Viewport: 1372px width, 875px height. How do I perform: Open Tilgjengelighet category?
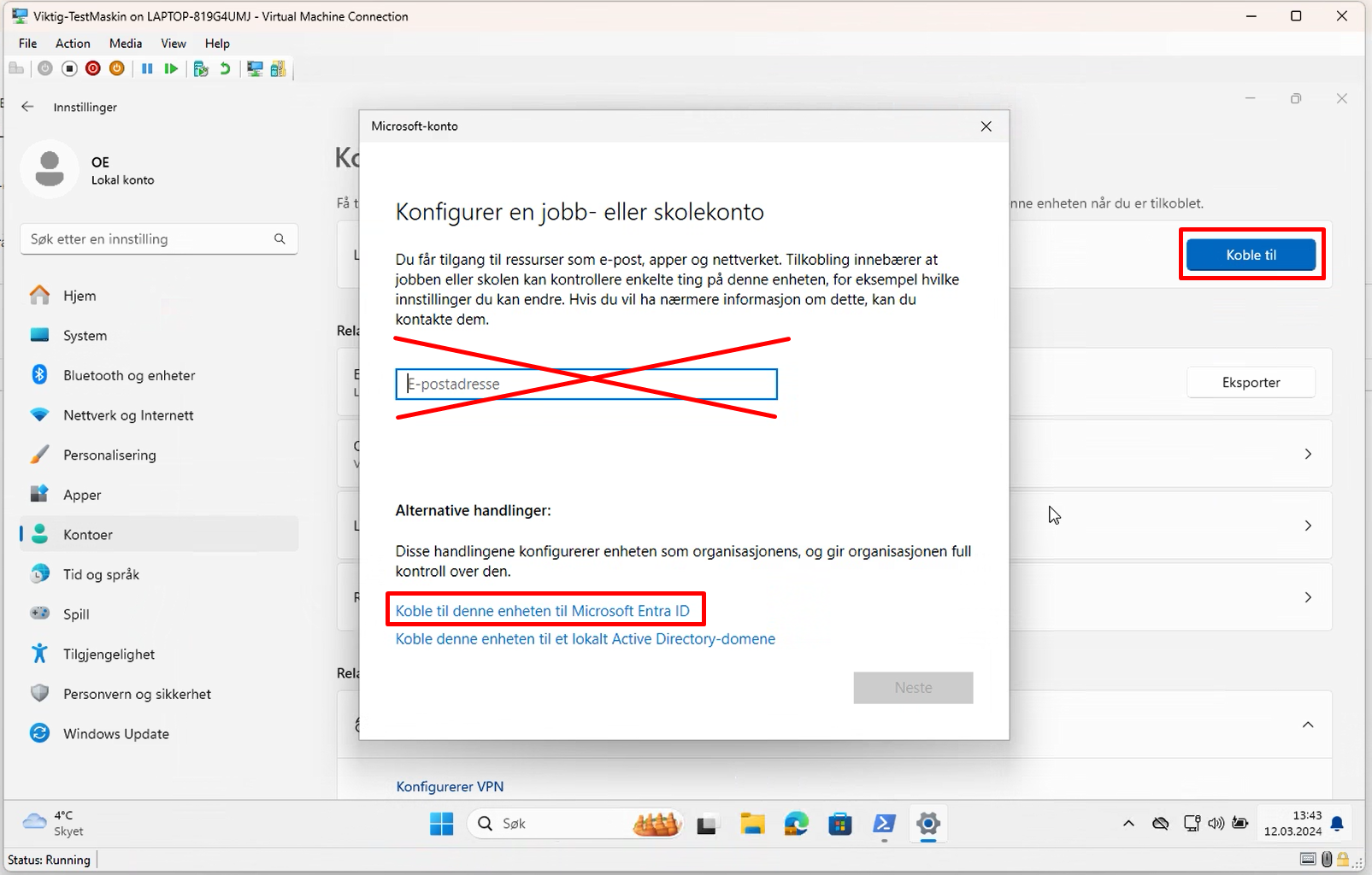(x=159, y=655)
